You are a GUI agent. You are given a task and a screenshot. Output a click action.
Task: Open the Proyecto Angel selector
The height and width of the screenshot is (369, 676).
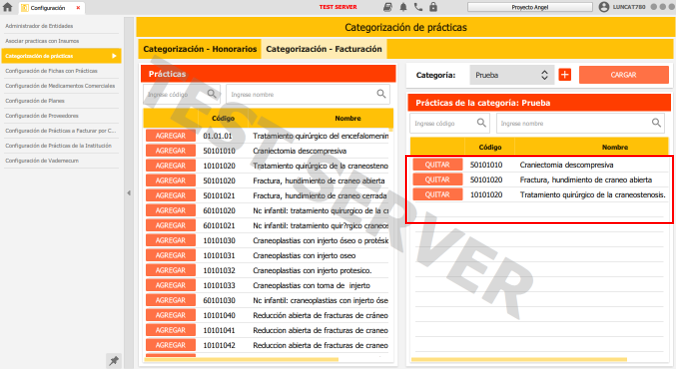point(530,7)
